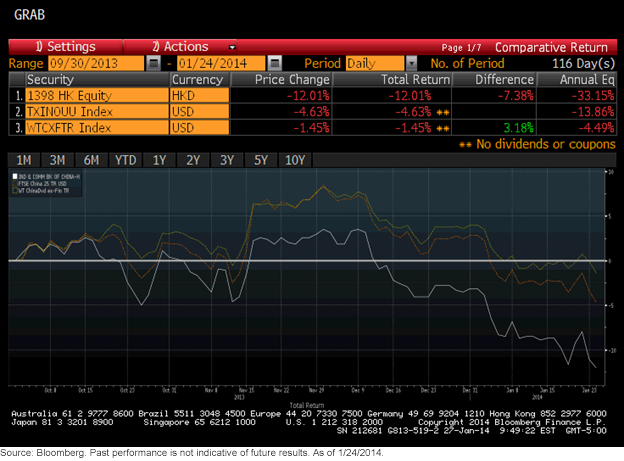Click the -7.38% Difference value

click(x=516, y=96)
